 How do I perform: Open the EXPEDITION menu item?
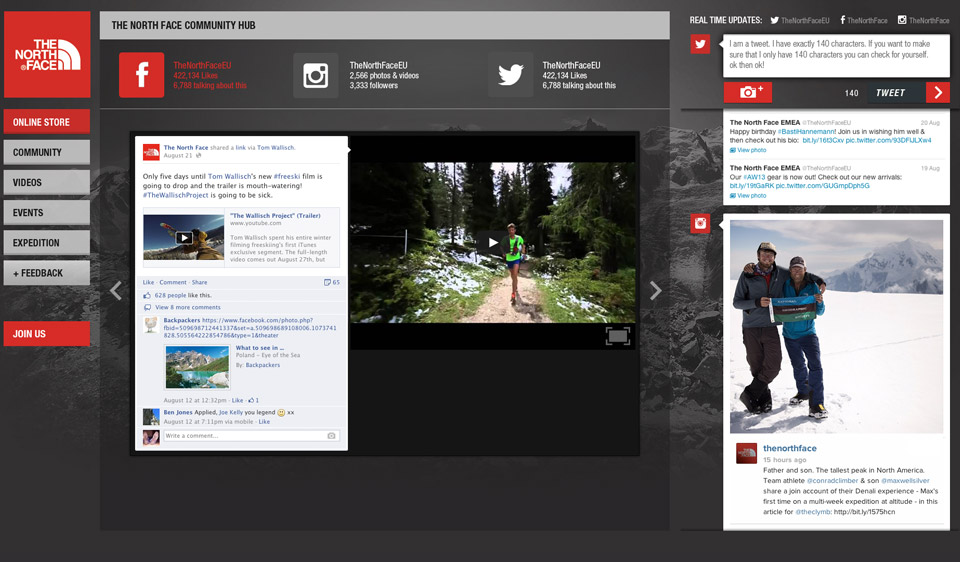click(x=47, y=242)
